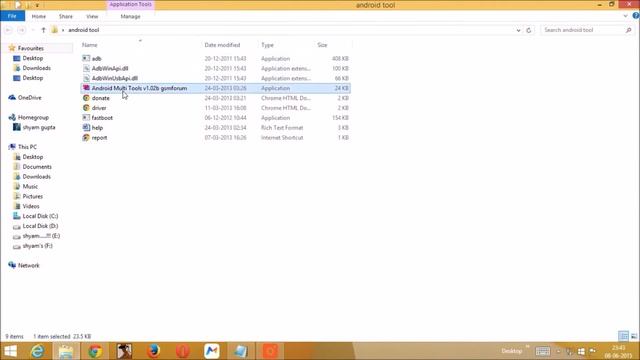Select the AdbWinUsbApi.dll file icon
This screenshot has height=360, width=640.
(86, 78)
